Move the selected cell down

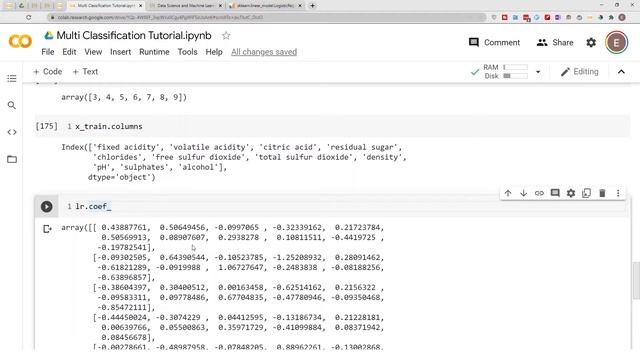(x=523, y=193)
